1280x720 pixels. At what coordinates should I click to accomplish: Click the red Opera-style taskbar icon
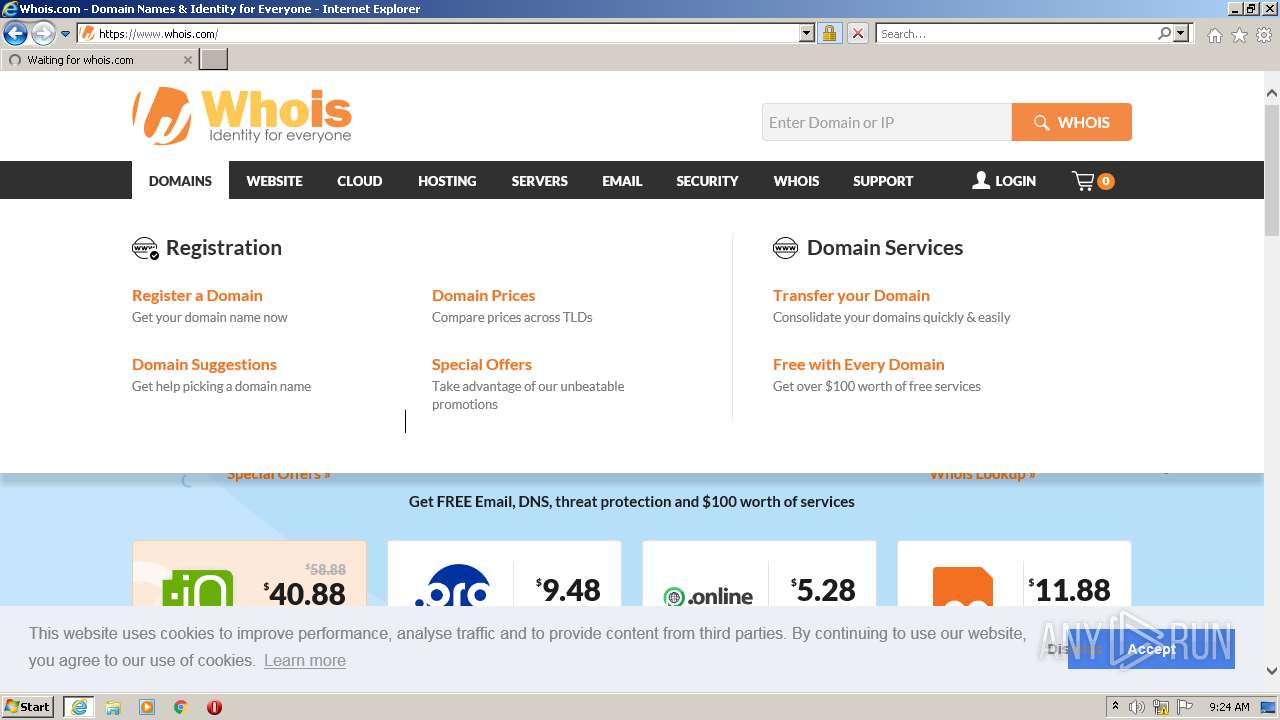[214, 707]
